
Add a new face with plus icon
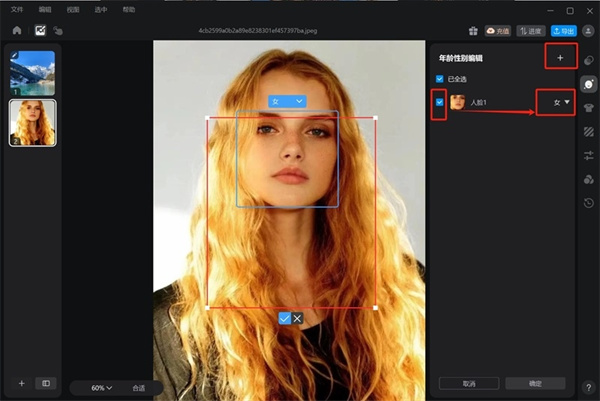click(x=560, y=58)
